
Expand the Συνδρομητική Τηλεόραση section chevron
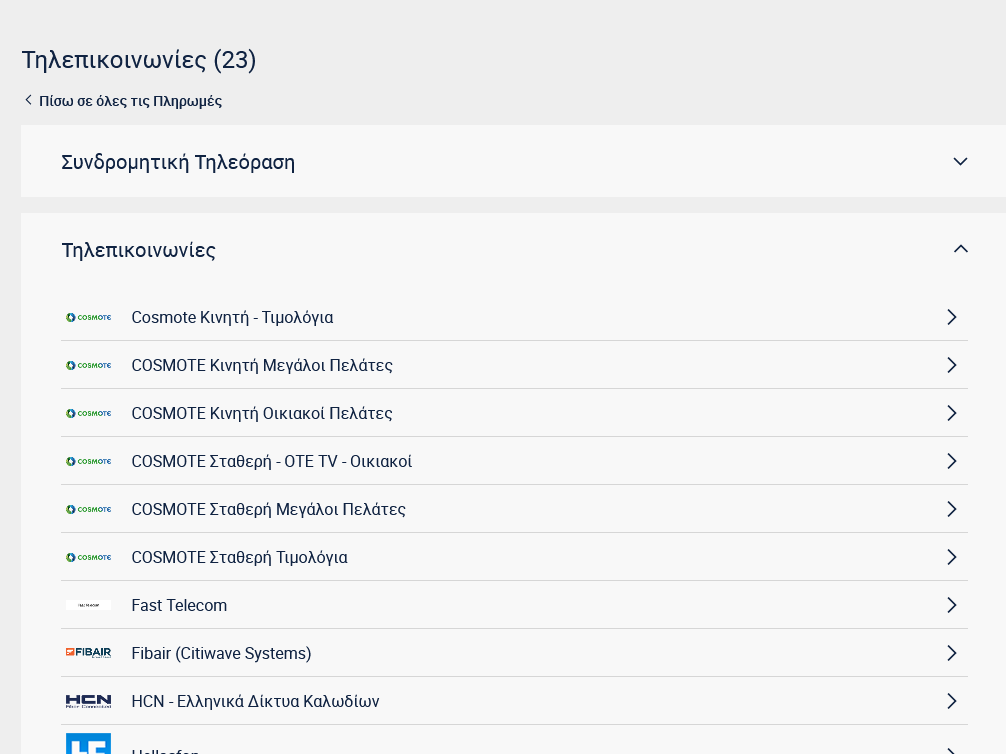point(960,162)
